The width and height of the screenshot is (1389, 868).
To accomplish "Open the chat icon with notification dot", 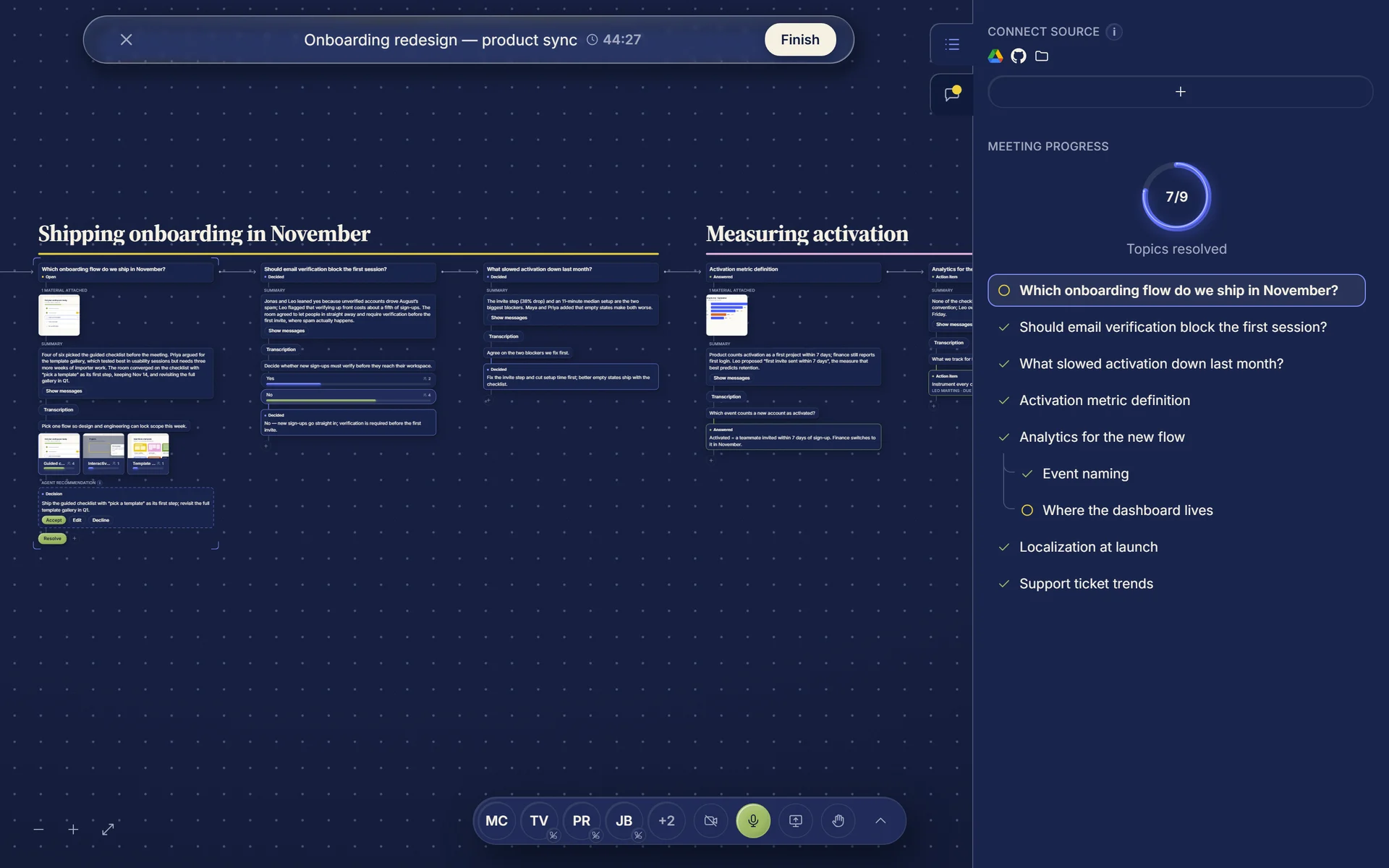I will 952,94.
